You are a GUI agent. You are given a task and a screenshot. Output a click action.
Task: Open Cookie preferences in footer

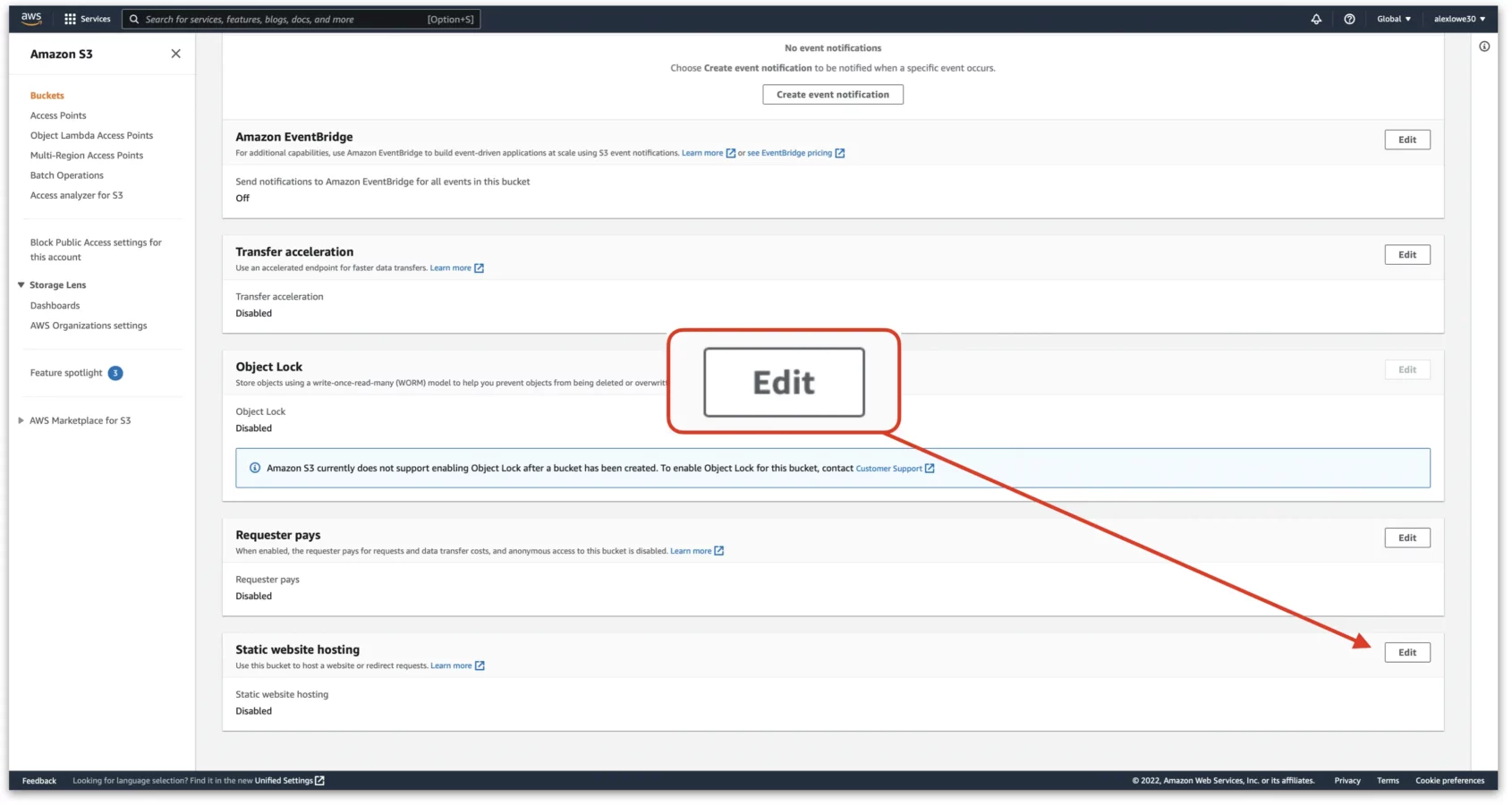(1449, 781)
